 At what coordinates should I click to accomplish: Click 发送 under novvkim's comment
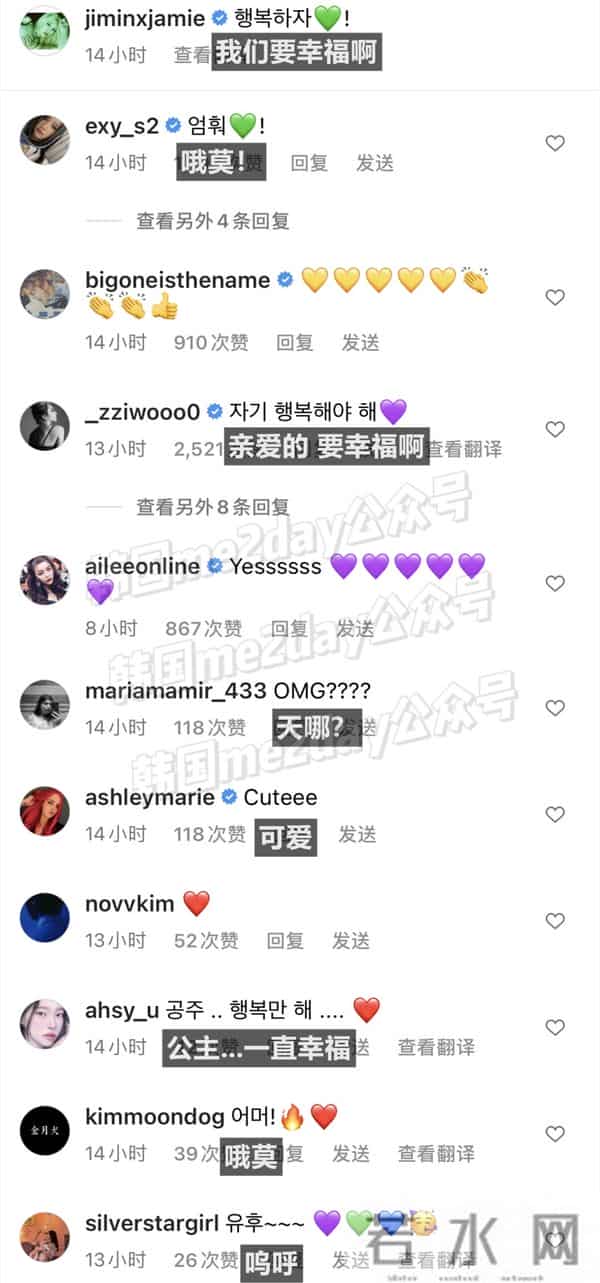coord(351,940)
